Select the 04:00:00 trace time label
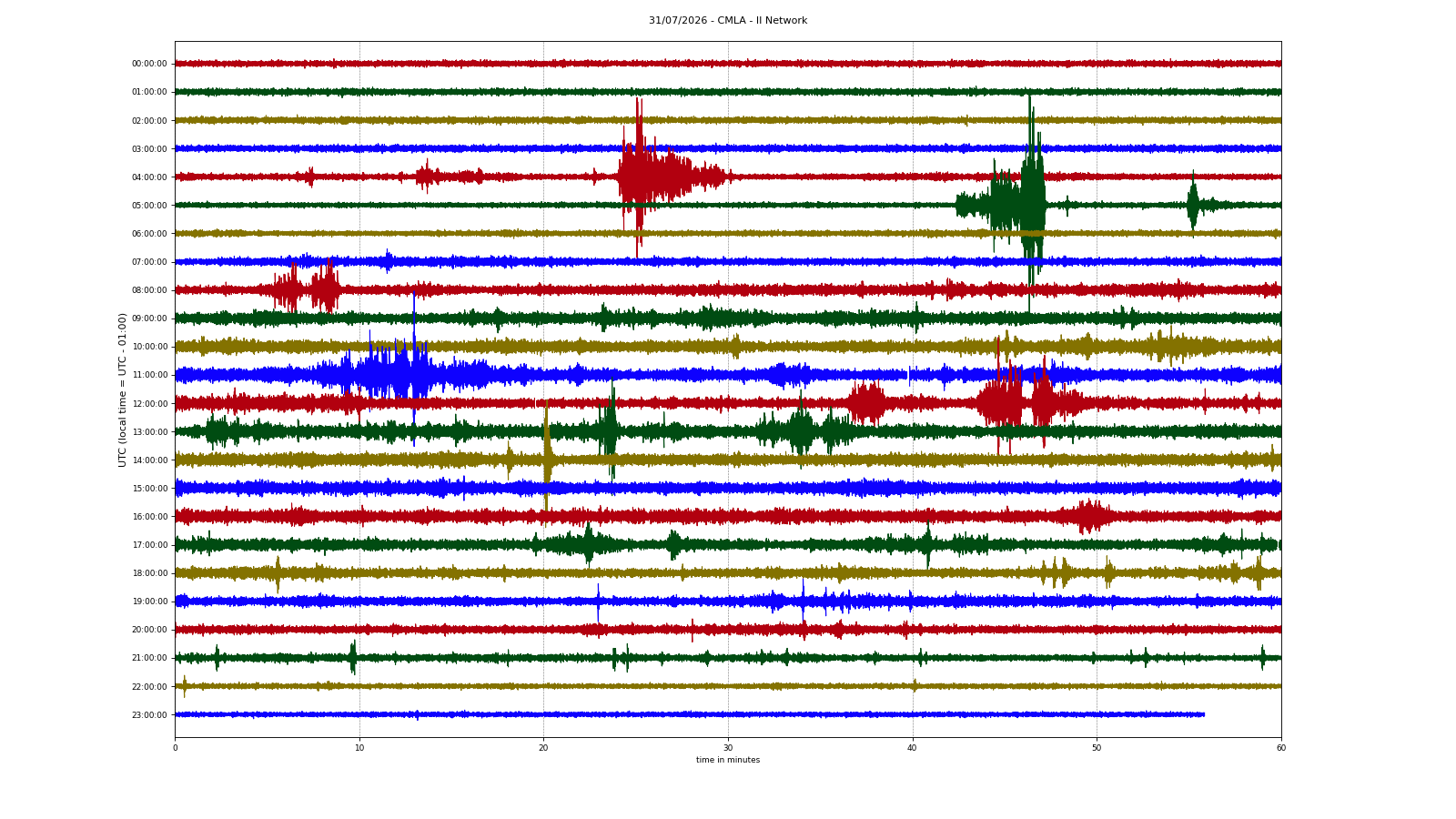1456x819 pixels. [x=149, y=177]
